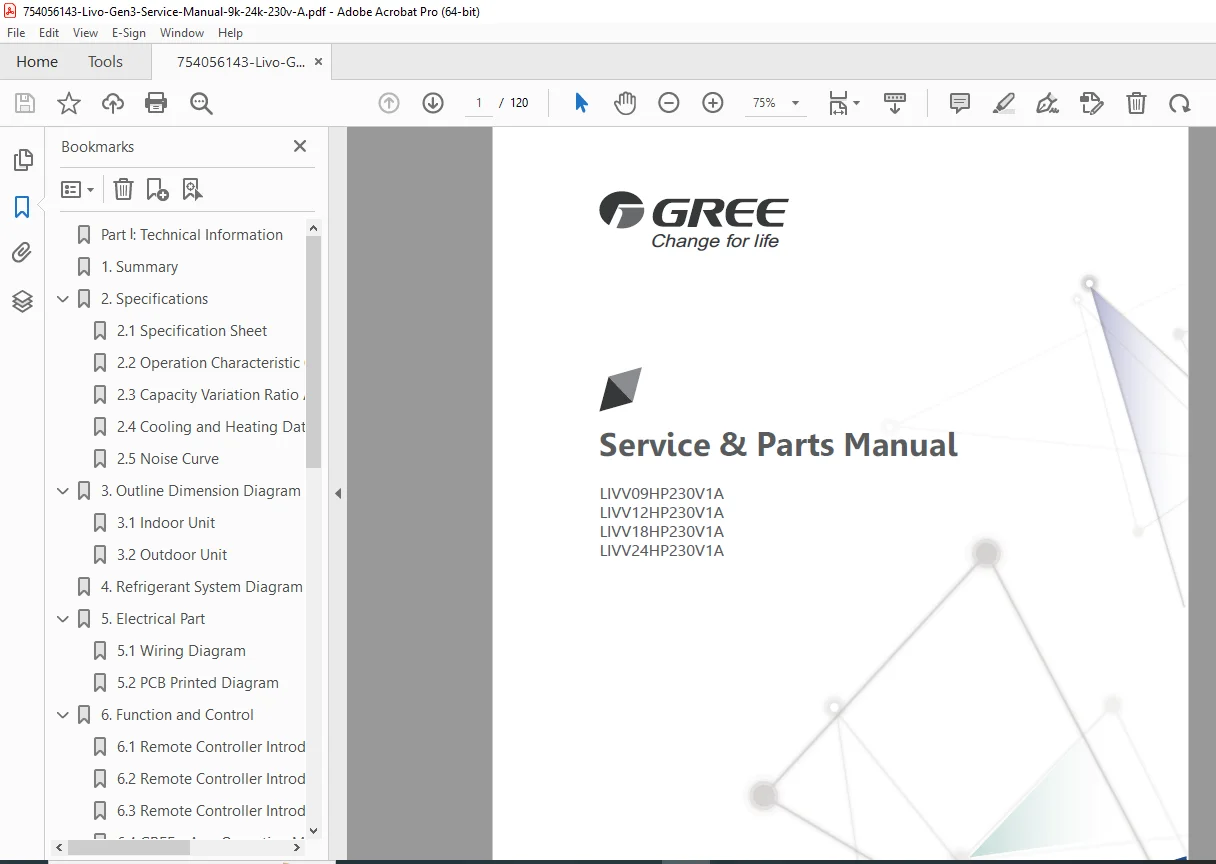Go to previous page arrow
1216x864 pixels.
389,103
